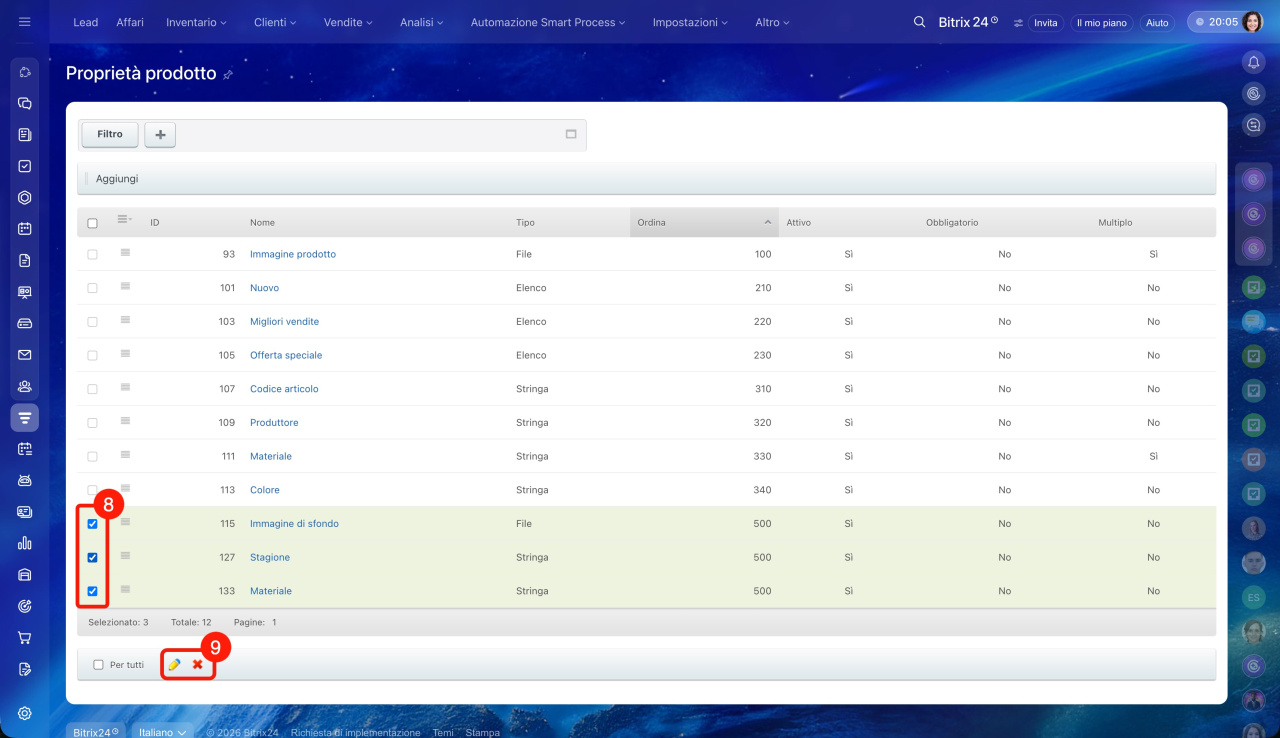
Task: Go to the Lead menu item
Action: tap(86, 22)
